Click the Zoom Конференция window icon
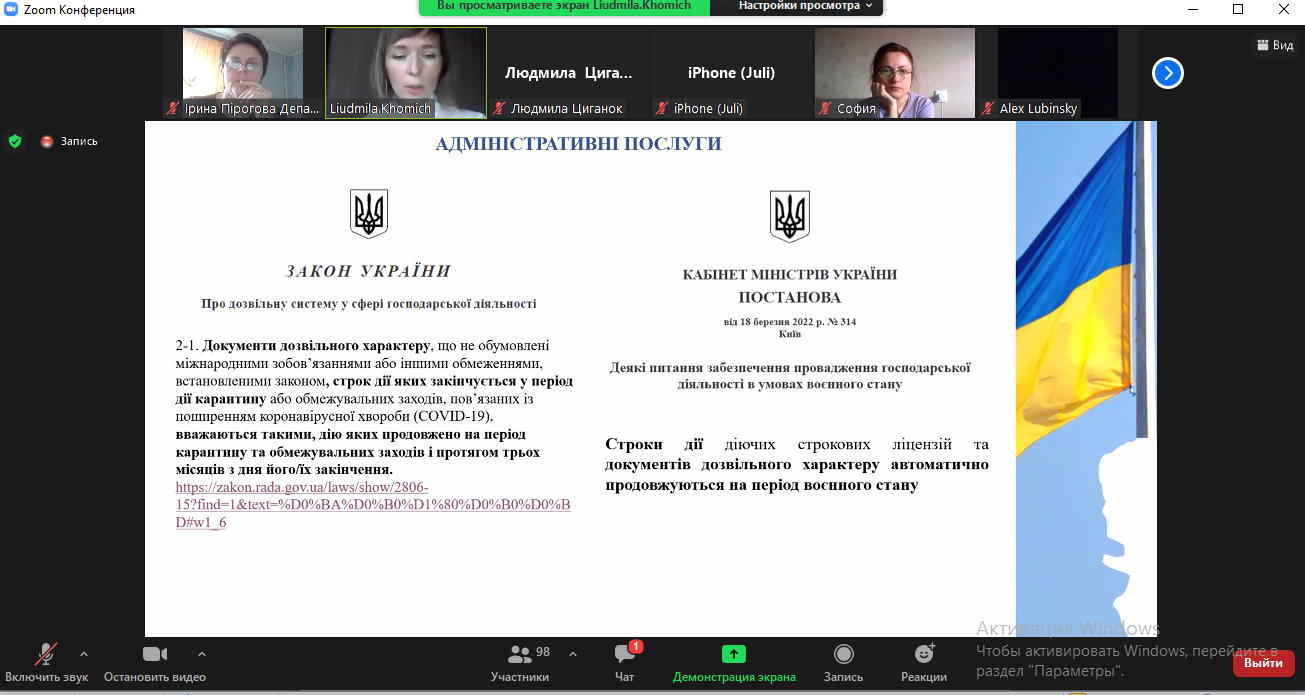Viewport: 1305px width, 695px height. point(11,9)
